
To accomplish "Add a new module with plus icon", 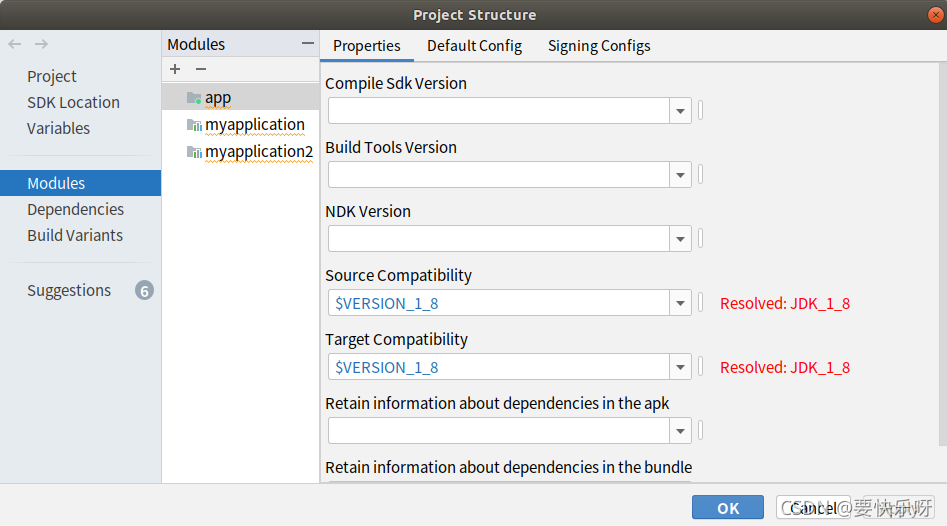I will click(x=175, y=69).
